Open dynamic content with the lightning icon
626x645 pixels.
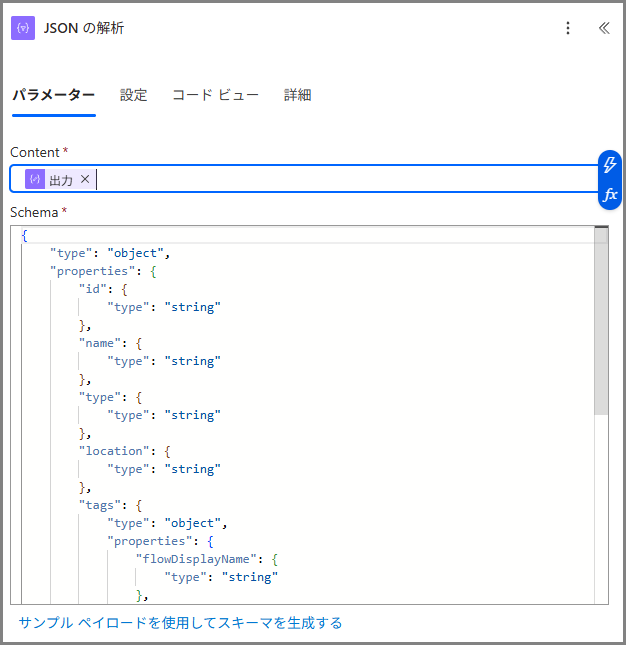(610, 165)
